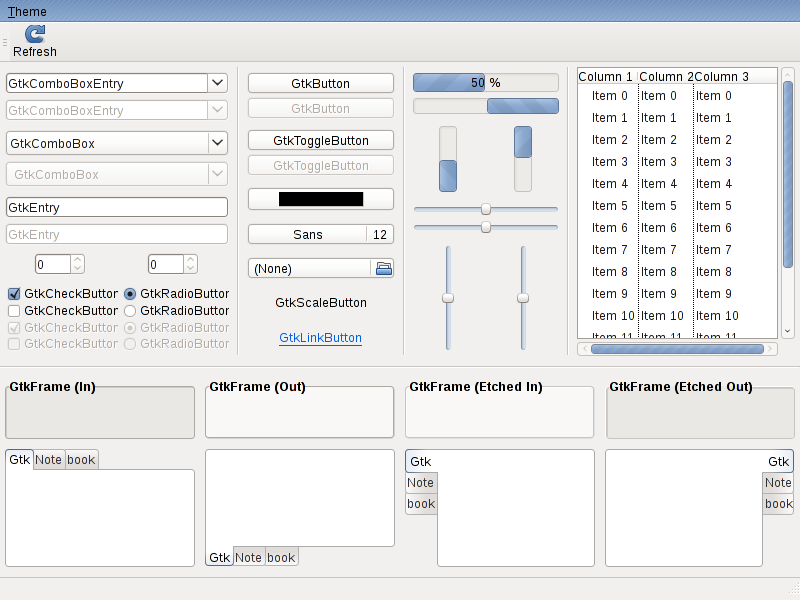
Task: Sort by the Column 3 header
Action: coord(735,77)
